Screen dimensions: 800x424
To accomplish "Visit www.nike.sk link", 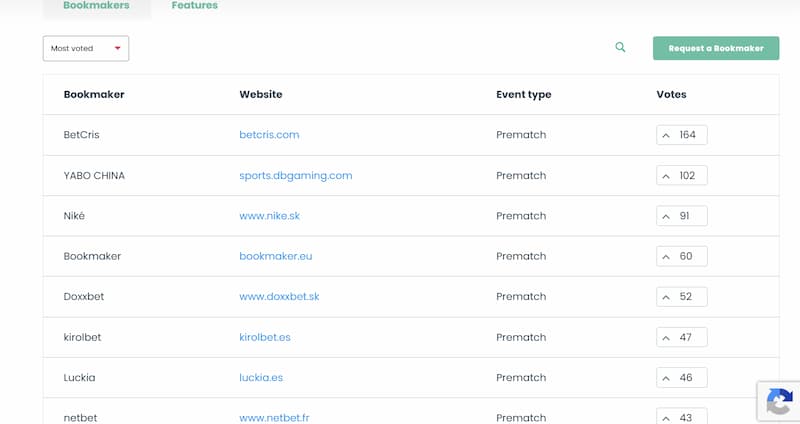I will 269,216.
